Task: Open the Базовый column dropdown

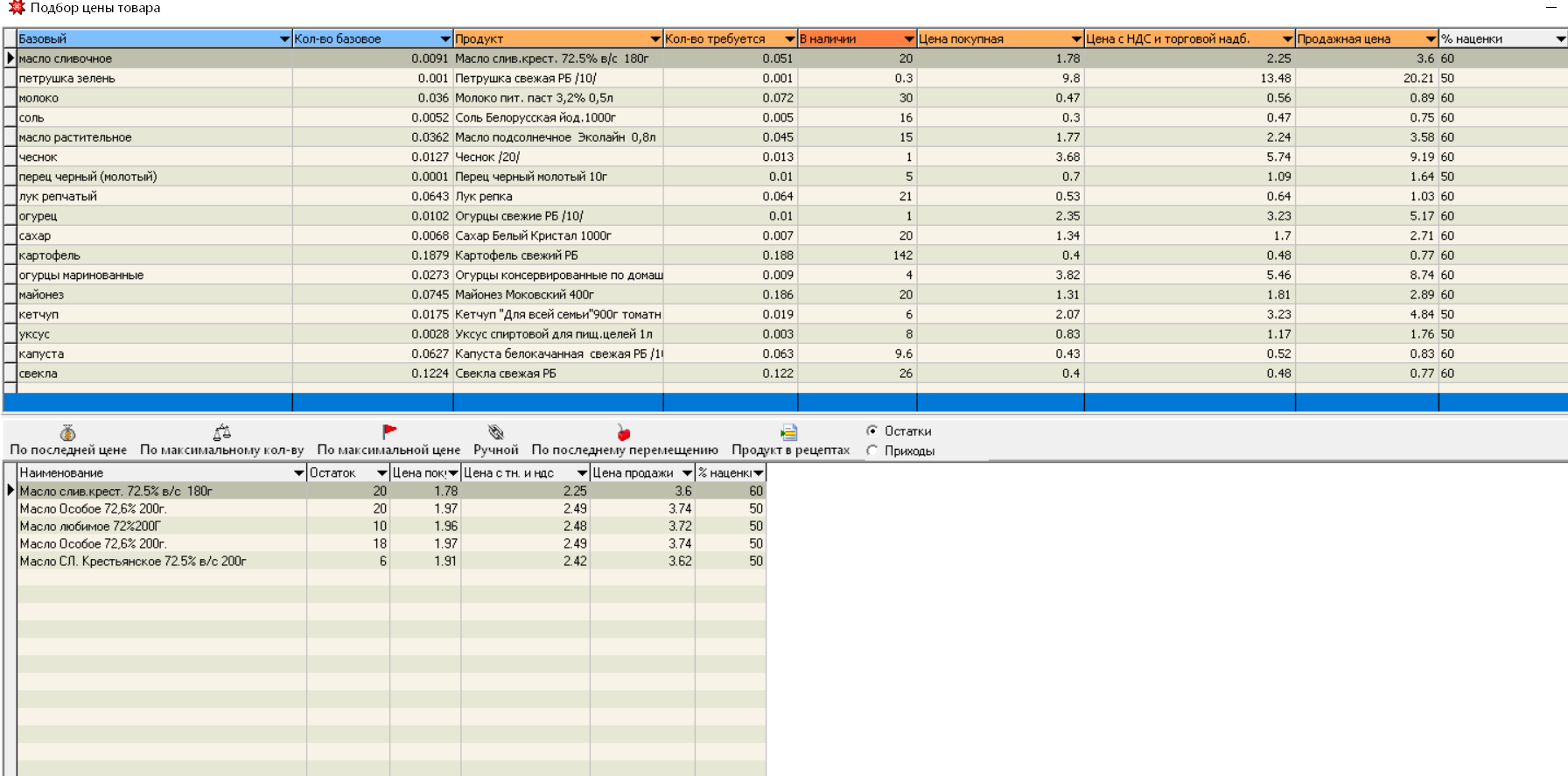Action: tap(284, 38)
